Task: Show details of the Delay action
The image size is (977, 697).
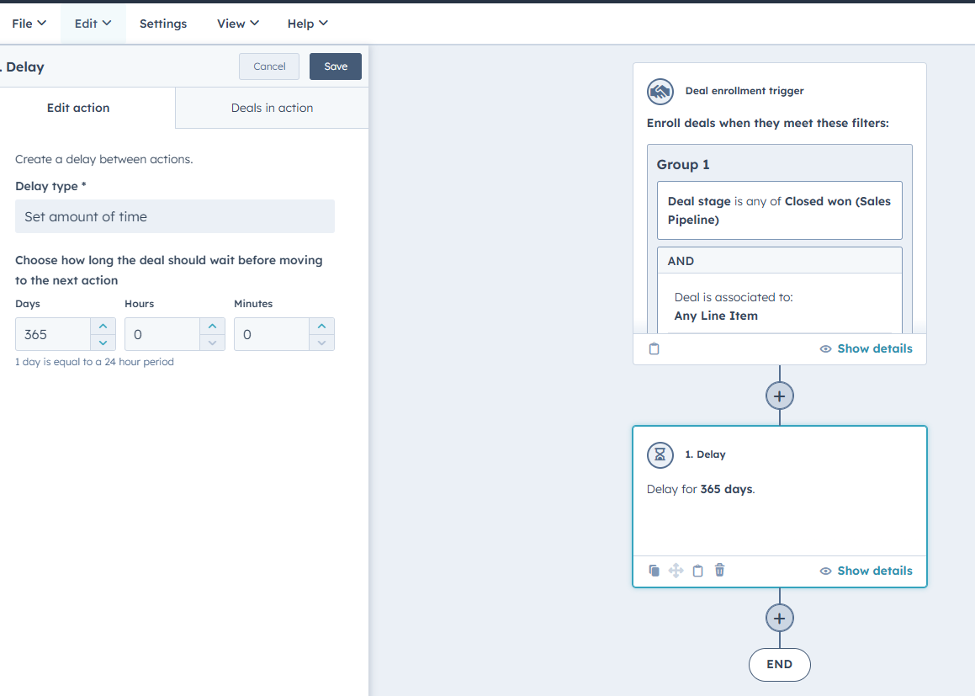Action: tap(866, 571)
